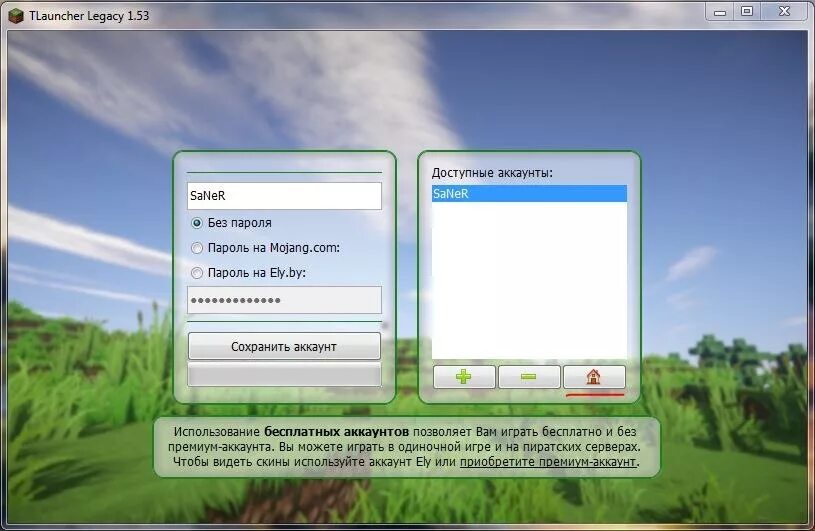
Task: Close the TLauncher Legacy window
Action: pos(784,11)
